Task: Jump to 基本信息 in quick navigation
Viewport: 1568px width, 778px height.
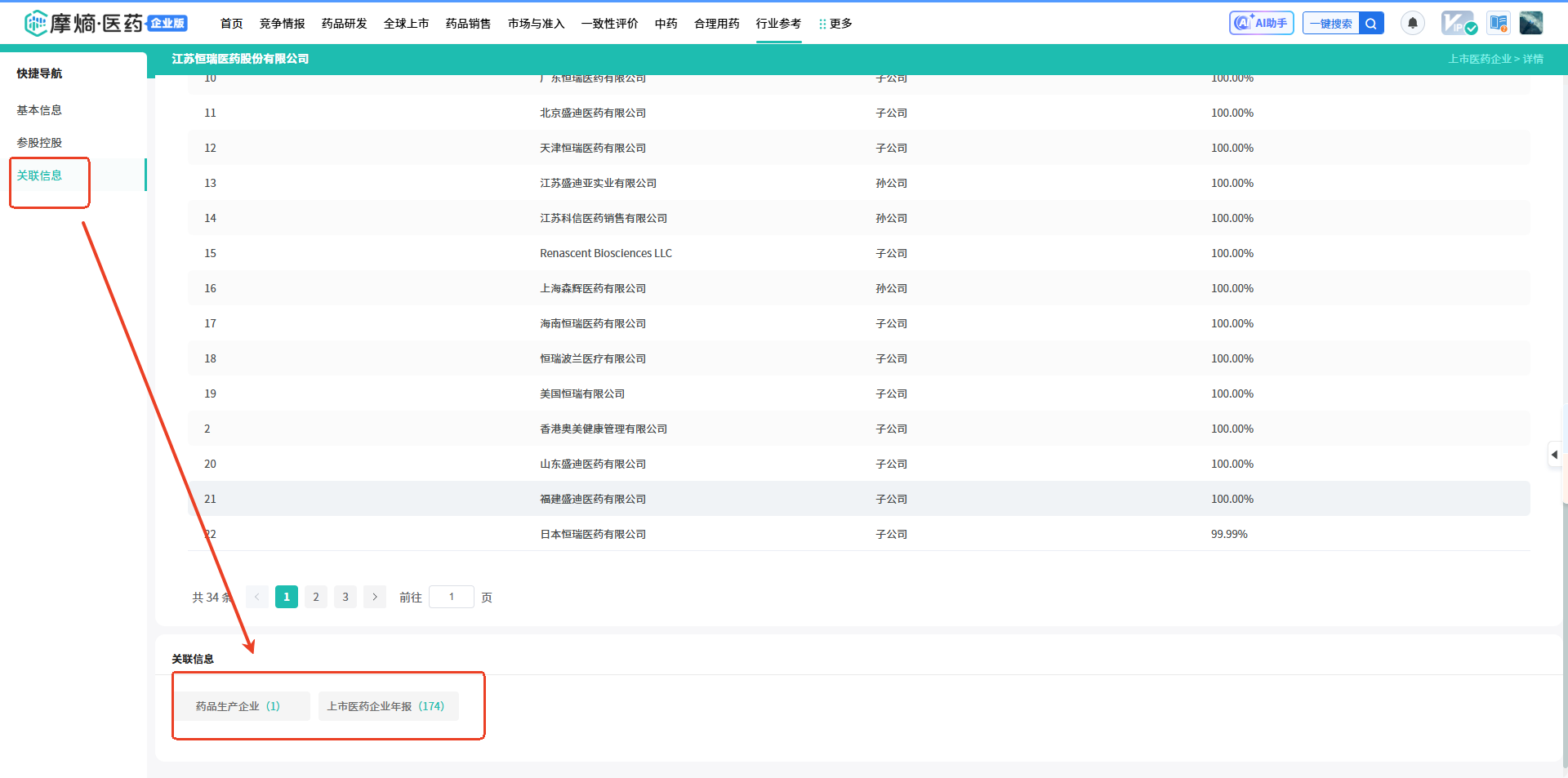Action: click(39, 110)
